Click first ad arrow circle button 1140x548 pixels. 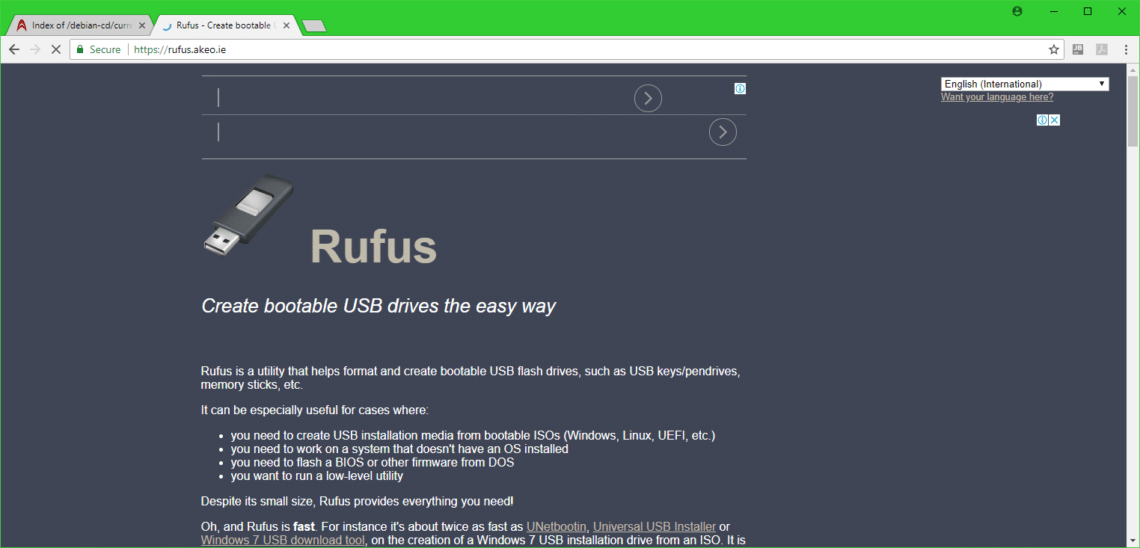pos(648,98)
